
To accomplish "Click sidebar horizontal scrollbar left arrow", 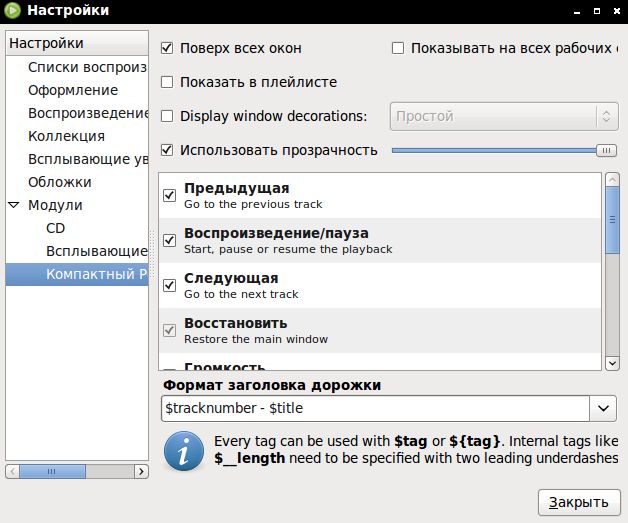I will point(12,471).
